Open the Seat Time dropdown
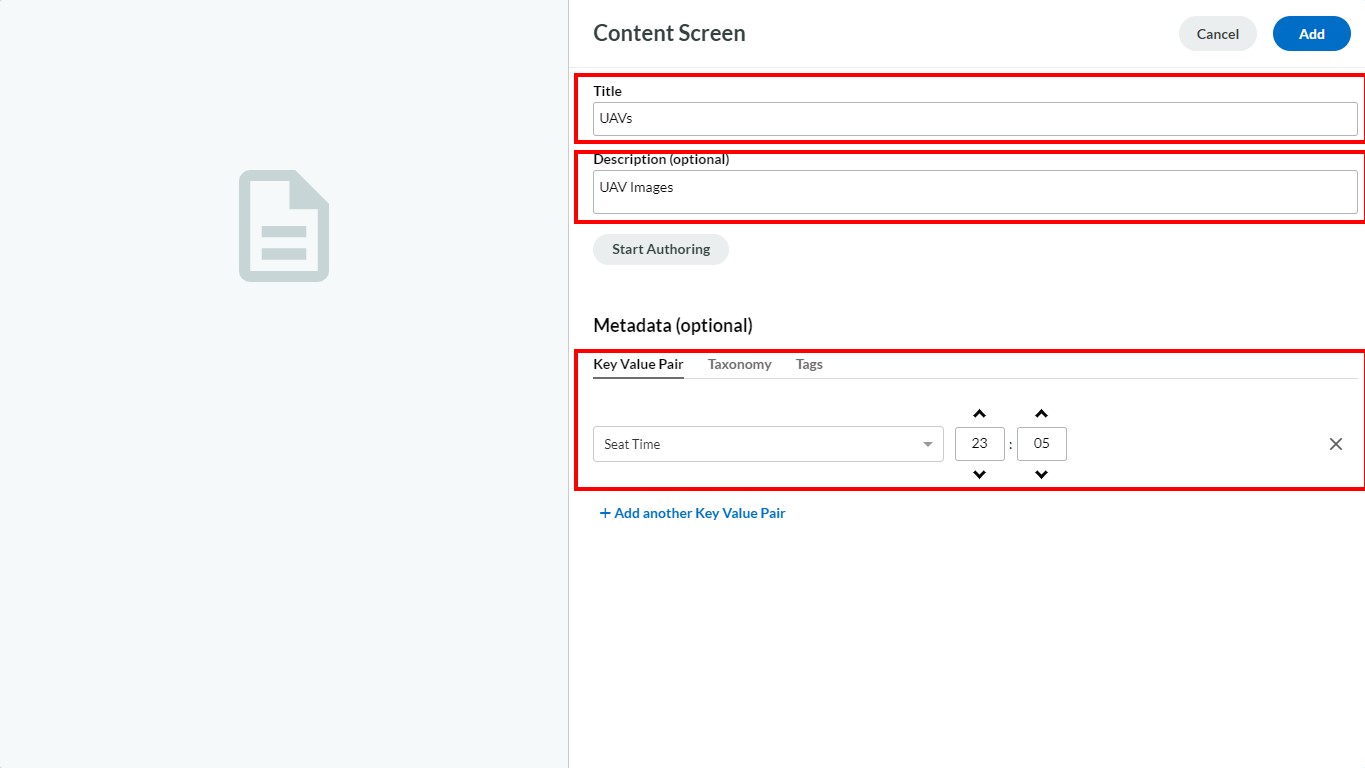The width and height of the screenshot is (1365, 768). click(x=768, y=444)
